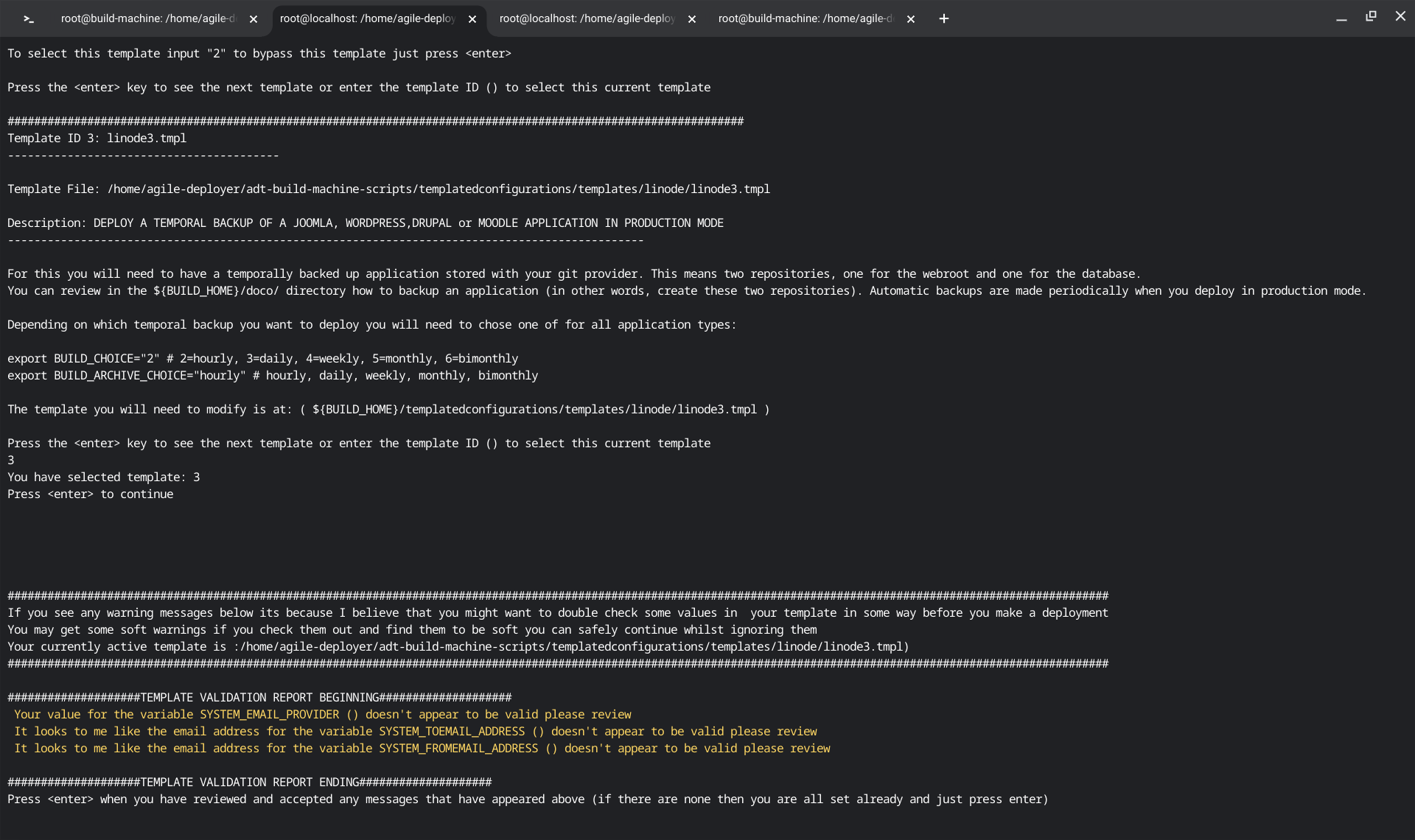The image size is (1415, 840).
Task: Close the inactive root@localhost tab
Action: [692, 19]
